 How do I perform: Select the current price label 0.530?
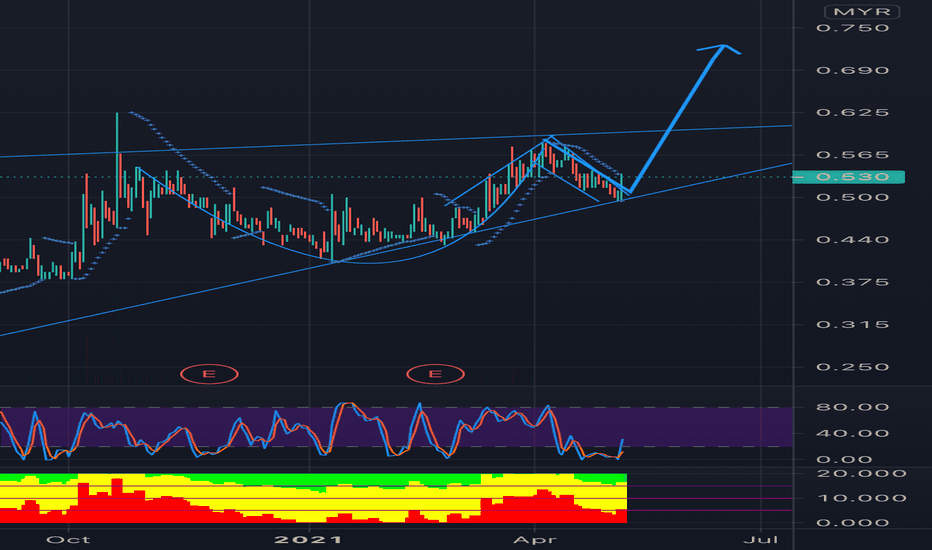[849, 177]
